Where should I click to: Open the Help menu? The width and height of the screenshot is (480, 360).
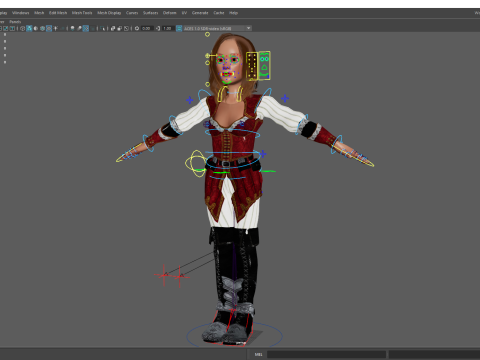point(233,13)
